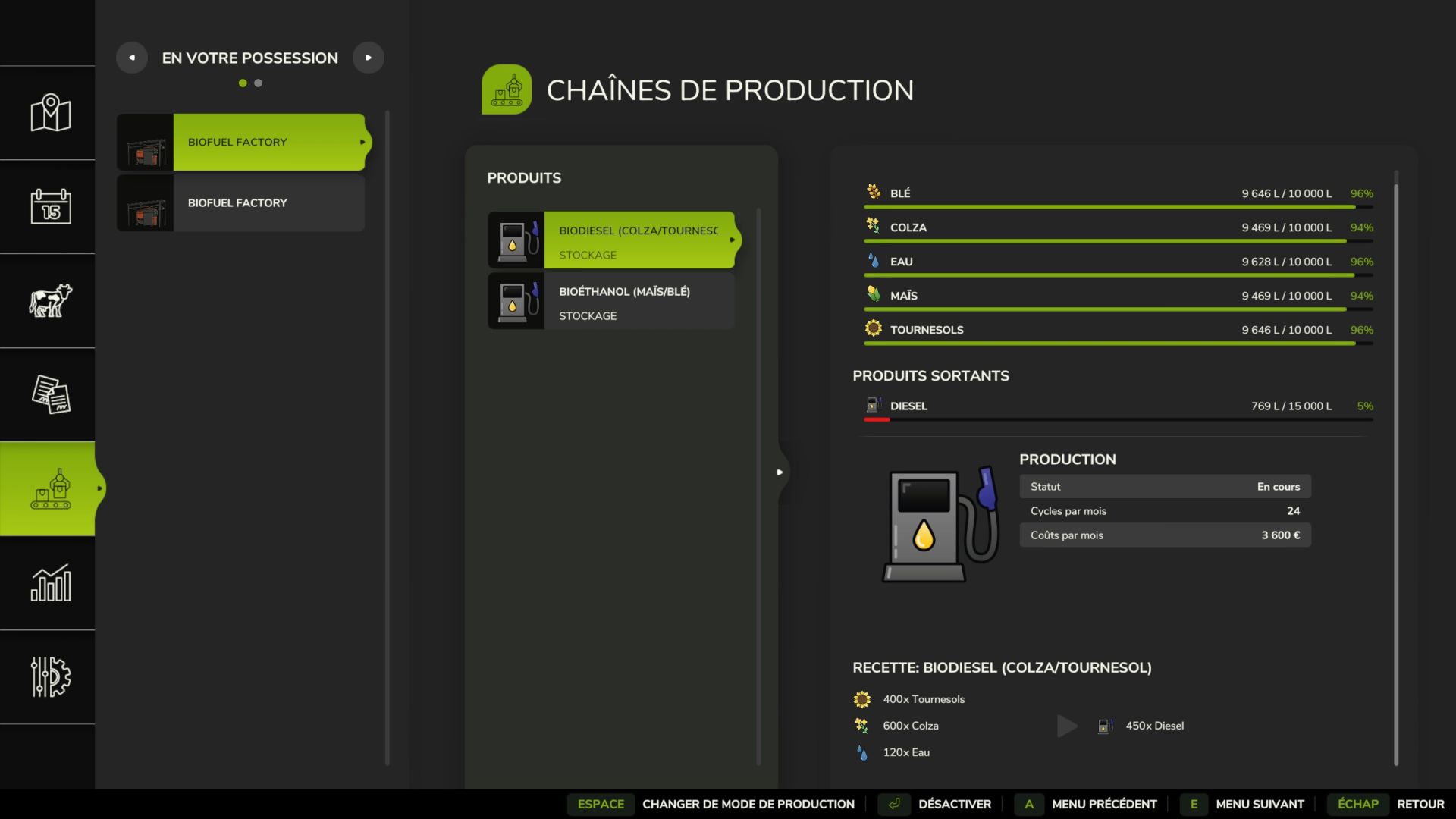Go to previous ownership category arrow
This screenshot has height=819, width=1456.
[x=132, y=58]
